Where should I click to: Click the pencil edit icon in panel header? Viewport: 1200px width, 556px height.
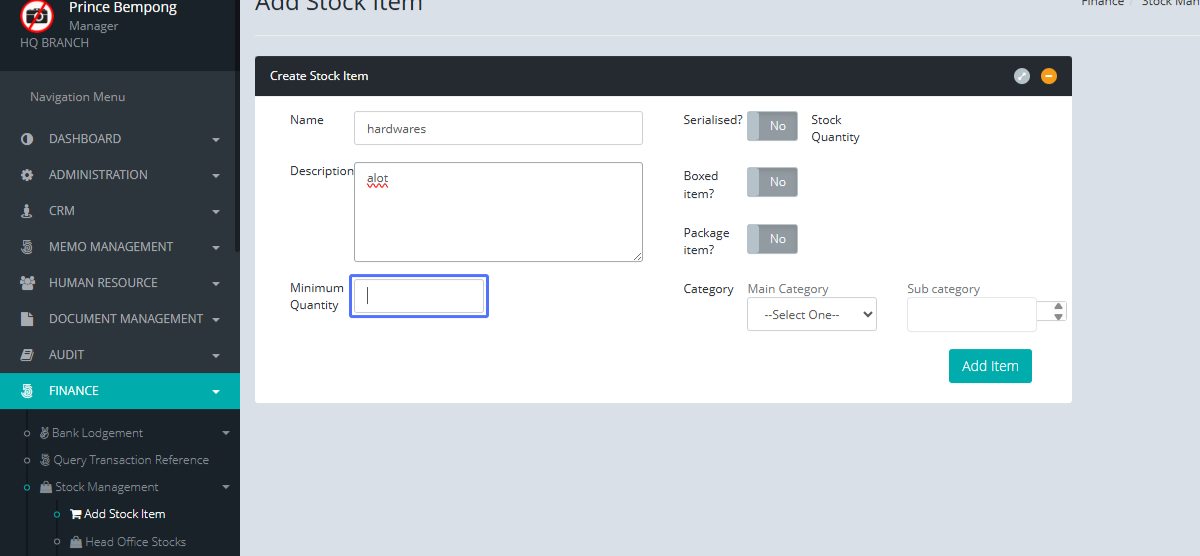coord(1021,76)
